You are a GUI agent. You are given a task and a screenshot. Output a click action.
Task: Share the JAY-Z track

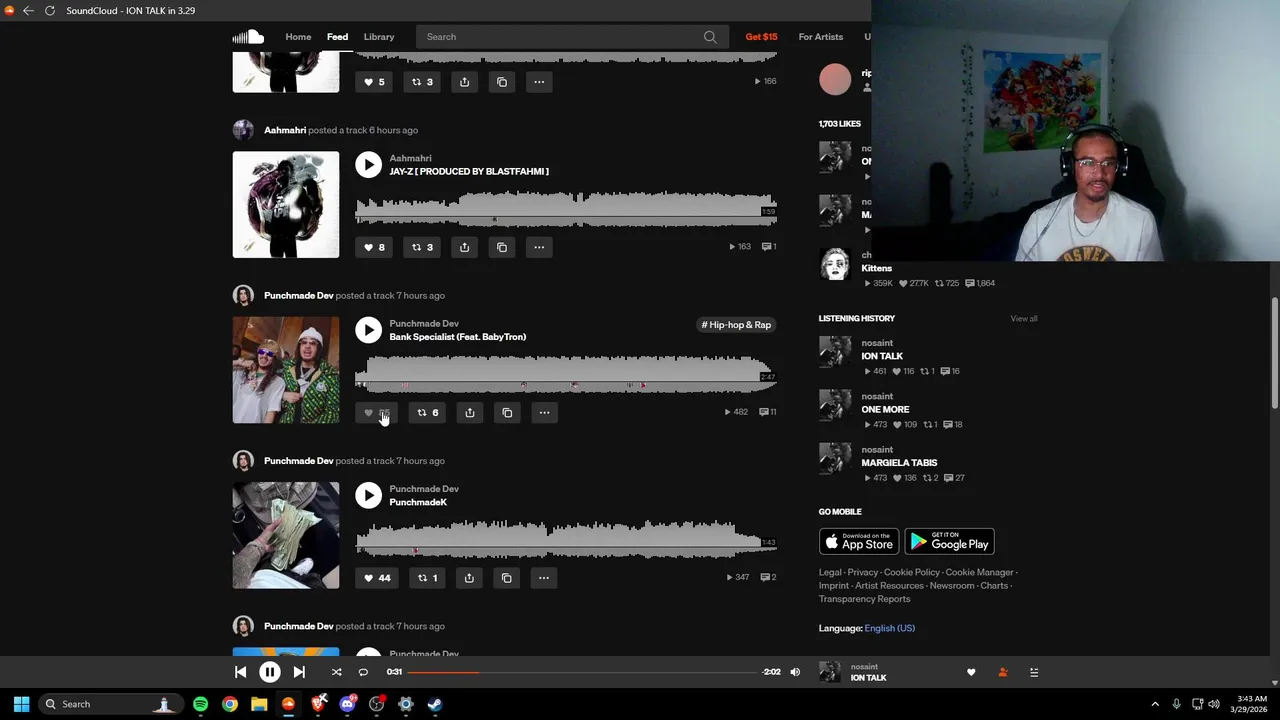point(464,247)
